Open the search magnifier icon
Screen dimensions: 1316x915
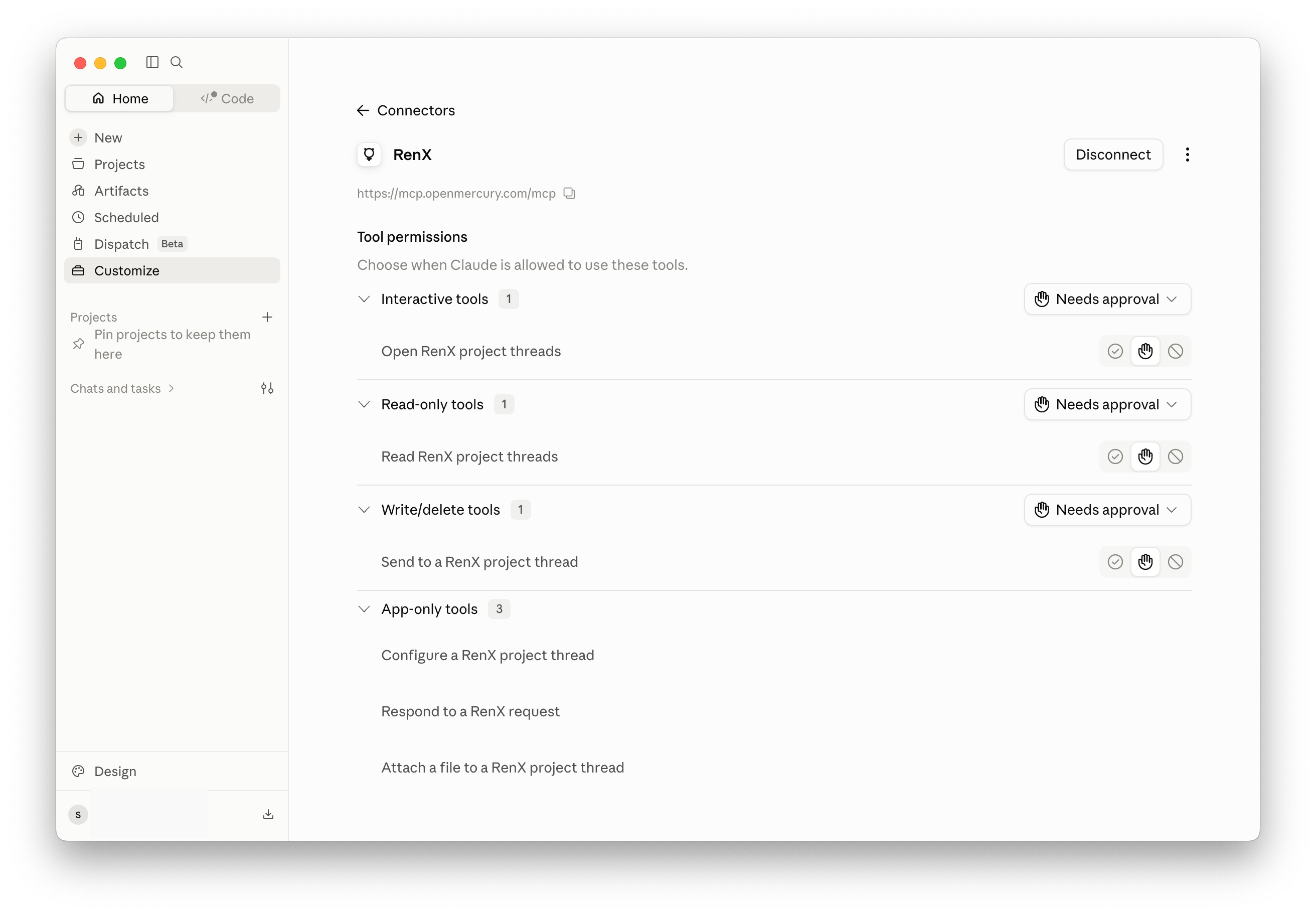point(177,63)
